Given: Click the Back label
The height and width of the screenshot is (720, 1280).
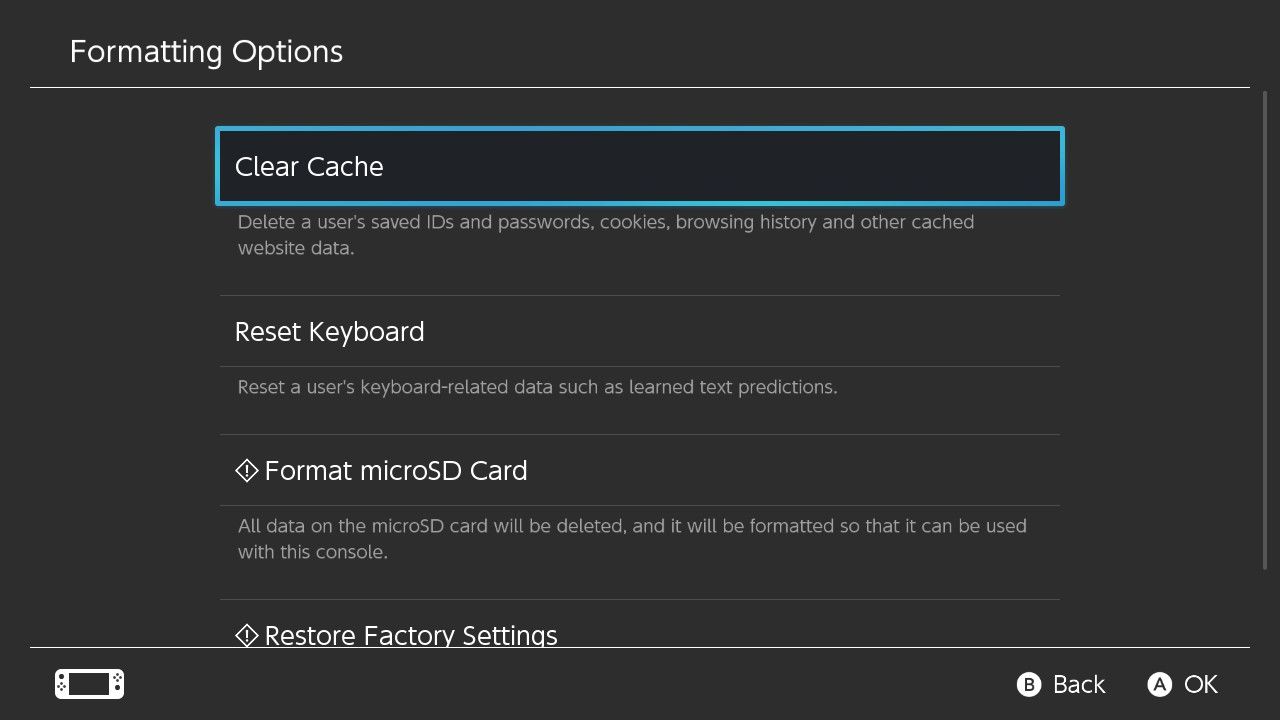Looking at the screenshot, I should pyautogui.click(x=1079, y=684).
